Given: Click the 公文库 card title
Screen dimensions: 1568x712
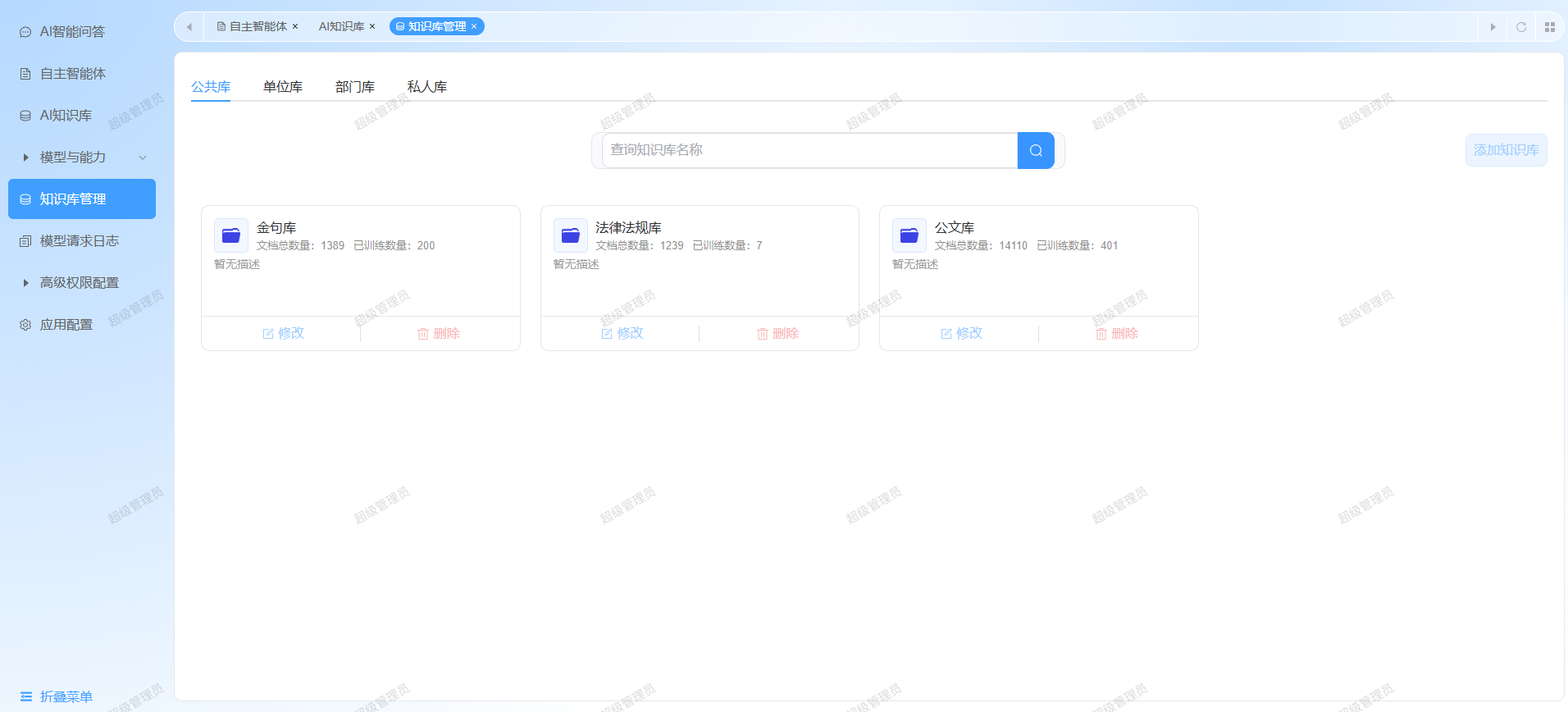Looking at the screenshot, I should pyautogui.click(x=955, y=227).
